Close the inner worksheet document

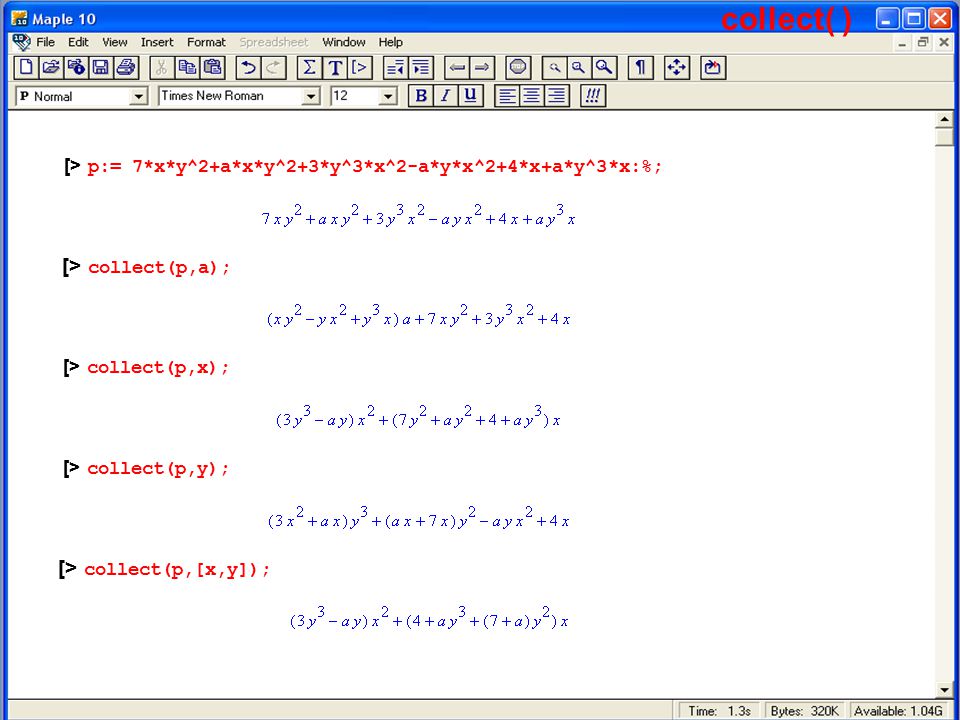943,43
